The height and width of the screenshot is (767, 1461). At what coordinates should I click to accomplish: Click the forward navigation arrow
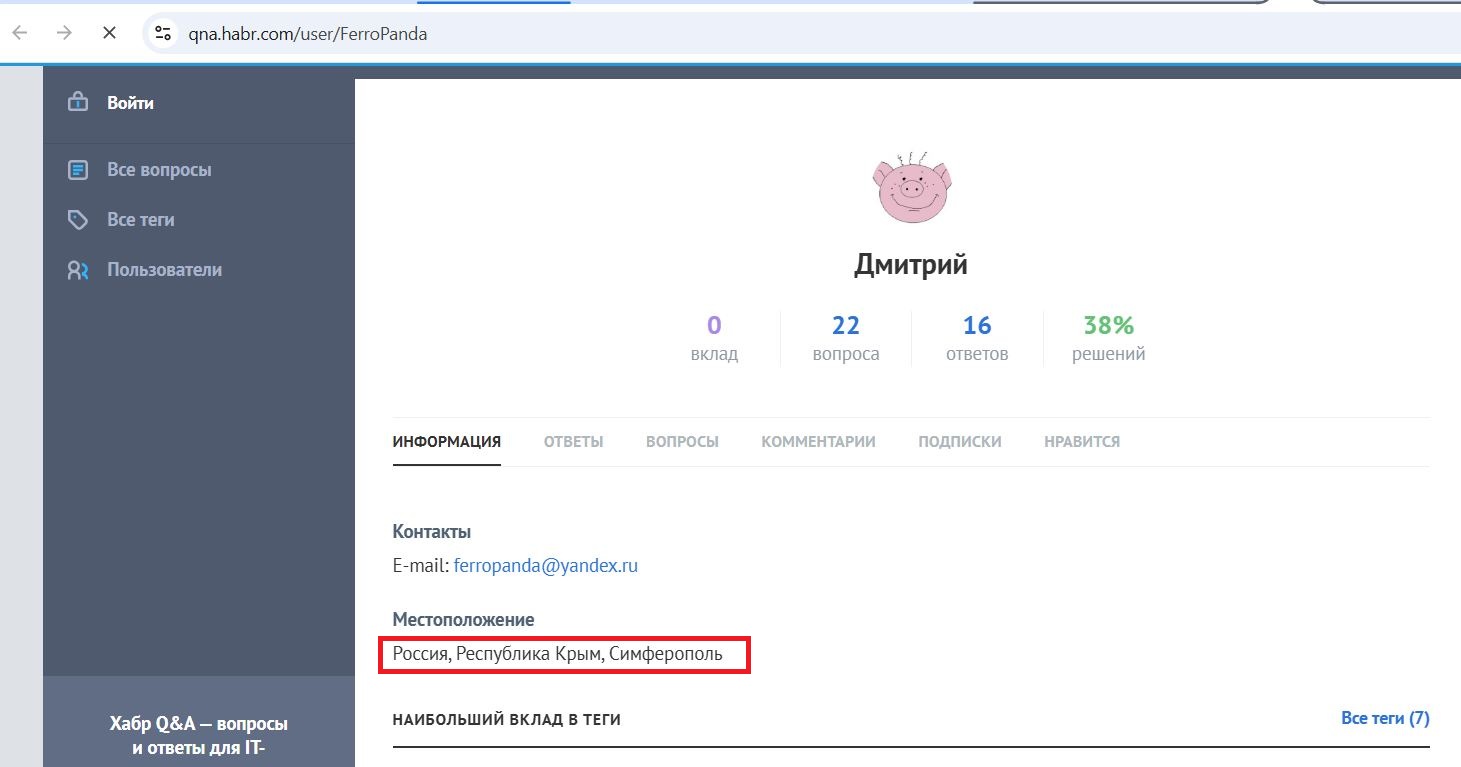(x=63, y=33)
